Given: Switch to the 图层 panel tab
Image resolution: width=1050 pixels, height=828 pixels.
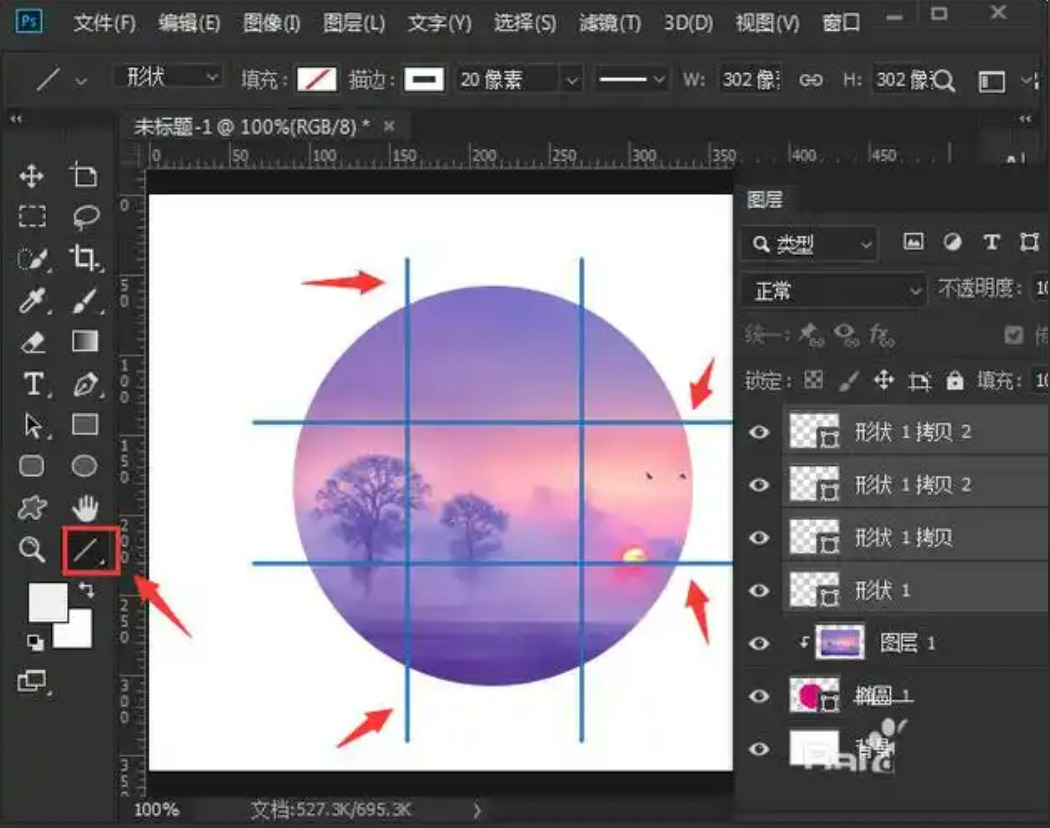Looking at the screenshot, I should 764,200.
